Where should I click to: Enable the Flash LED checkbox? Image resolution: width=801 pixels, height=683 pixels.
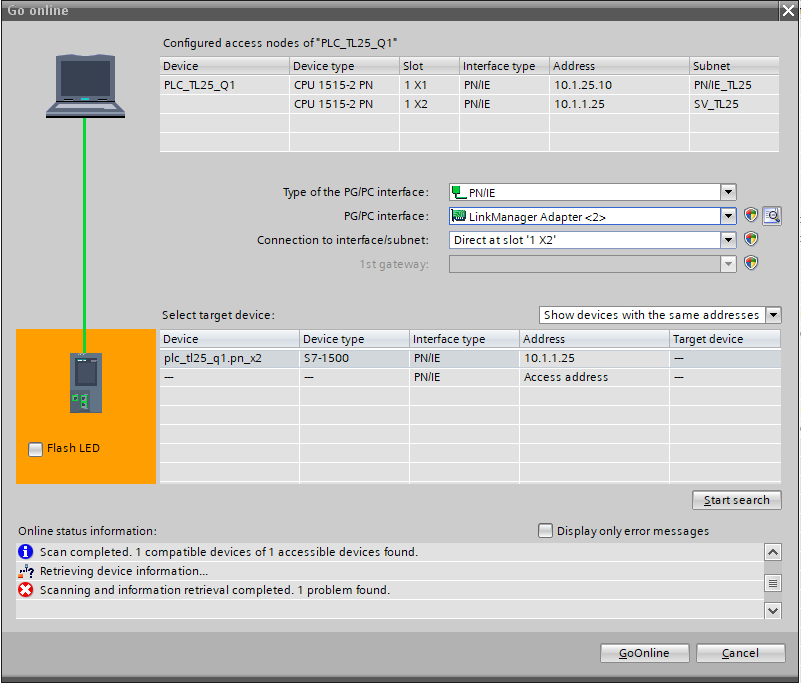click(35, 449)
